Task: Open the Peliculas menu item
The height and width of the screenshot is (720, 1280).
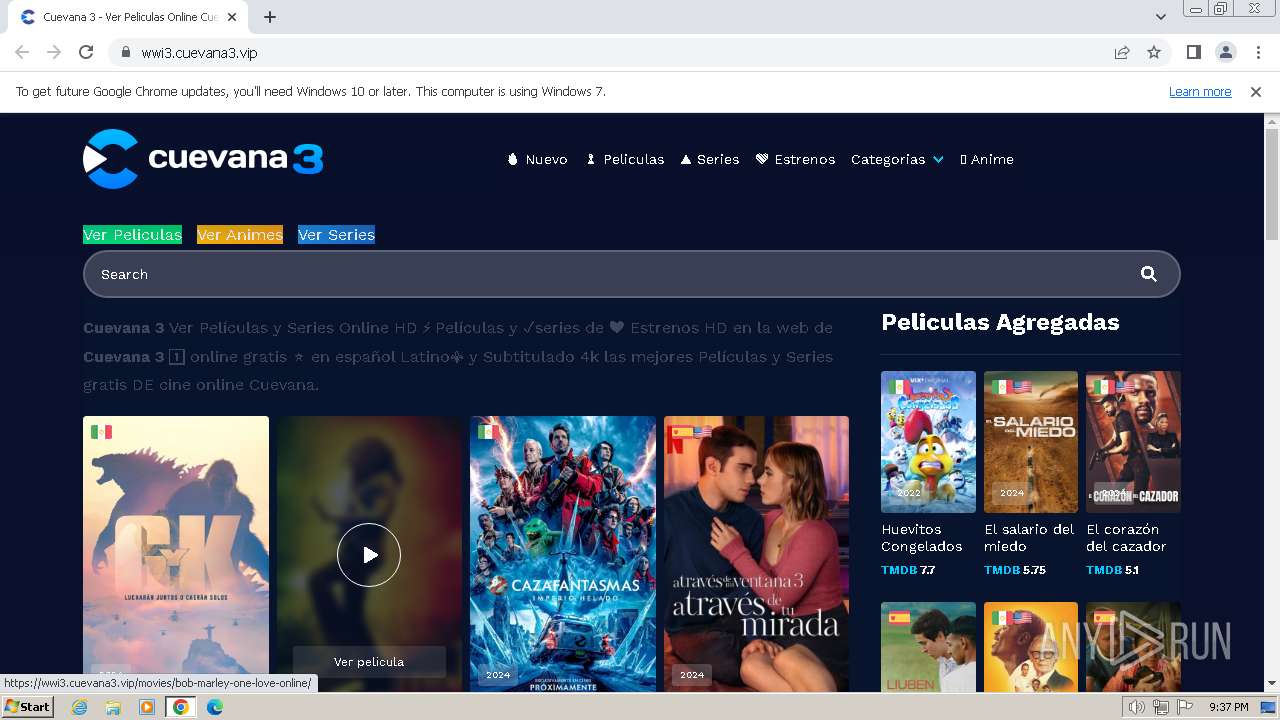Action: click(x=625, y=159)
